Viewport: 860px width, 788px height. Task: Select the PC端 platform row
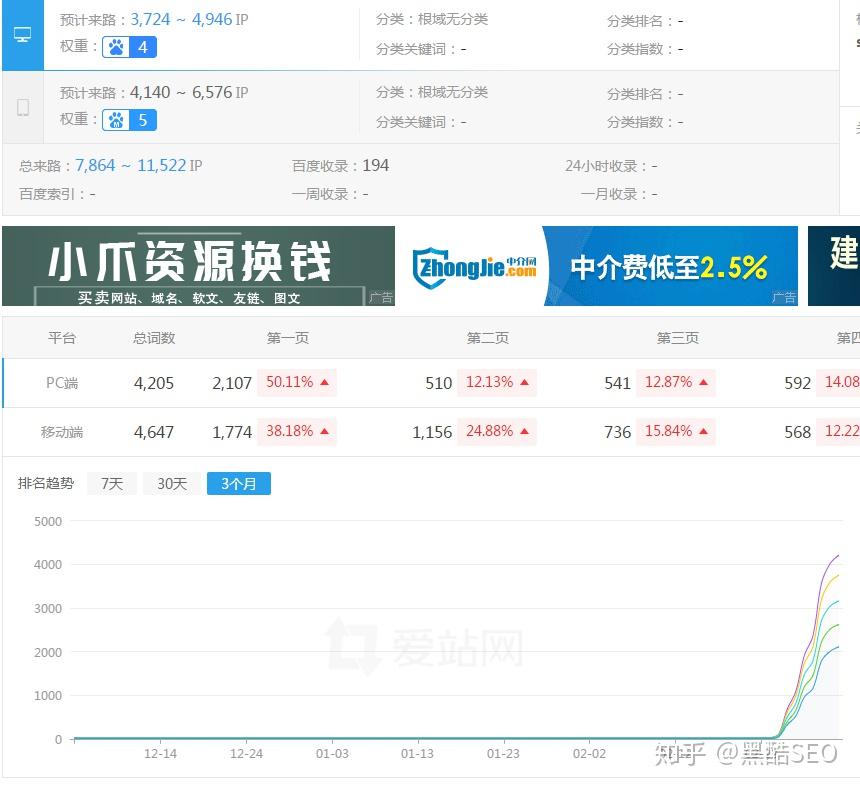point(431,383)
